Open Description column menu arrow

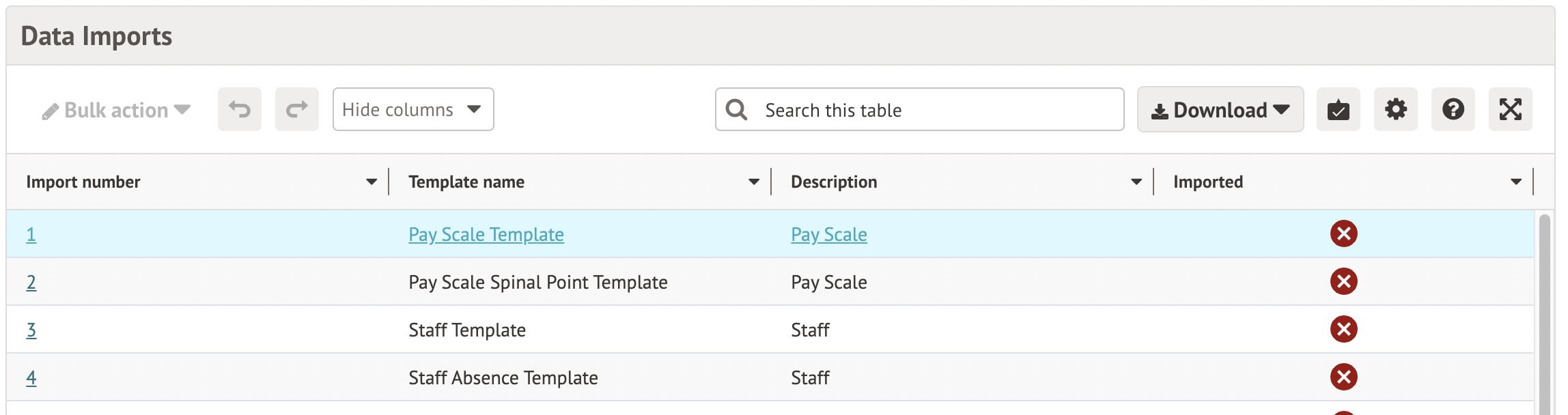(x=1136, y=182)
